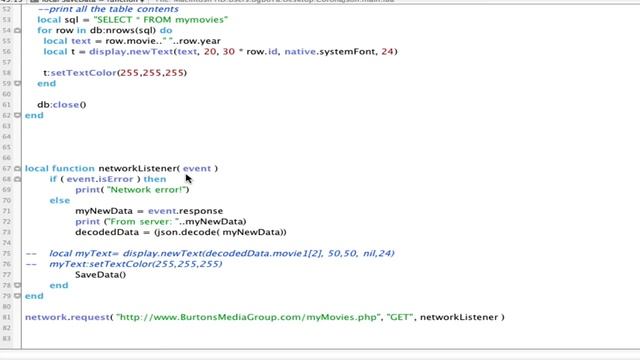
Task: Toggle the fold marker on line 78
Action: pyautogui.click(x=18, y=285)
